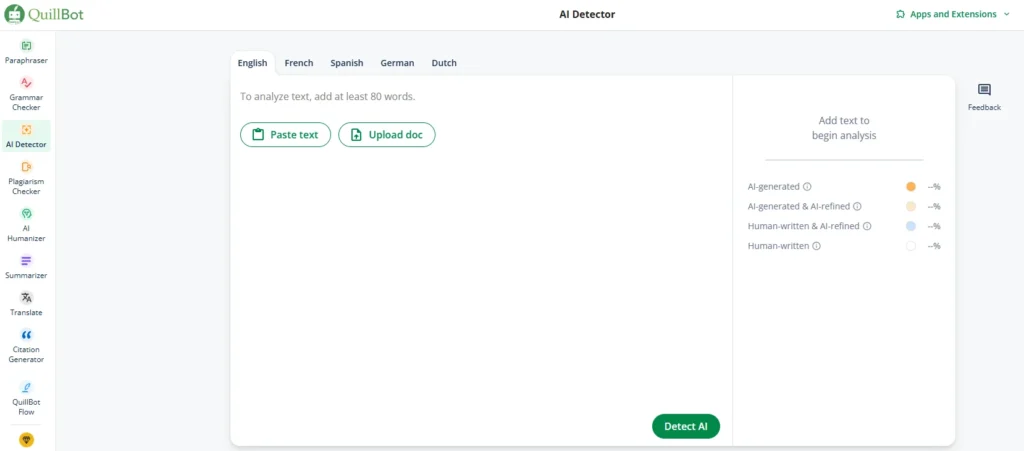Image resolution: width=1024 pixels, height=451 pixels.
Task: Click the Upload doc button
Action: click(x=387, y=134)
